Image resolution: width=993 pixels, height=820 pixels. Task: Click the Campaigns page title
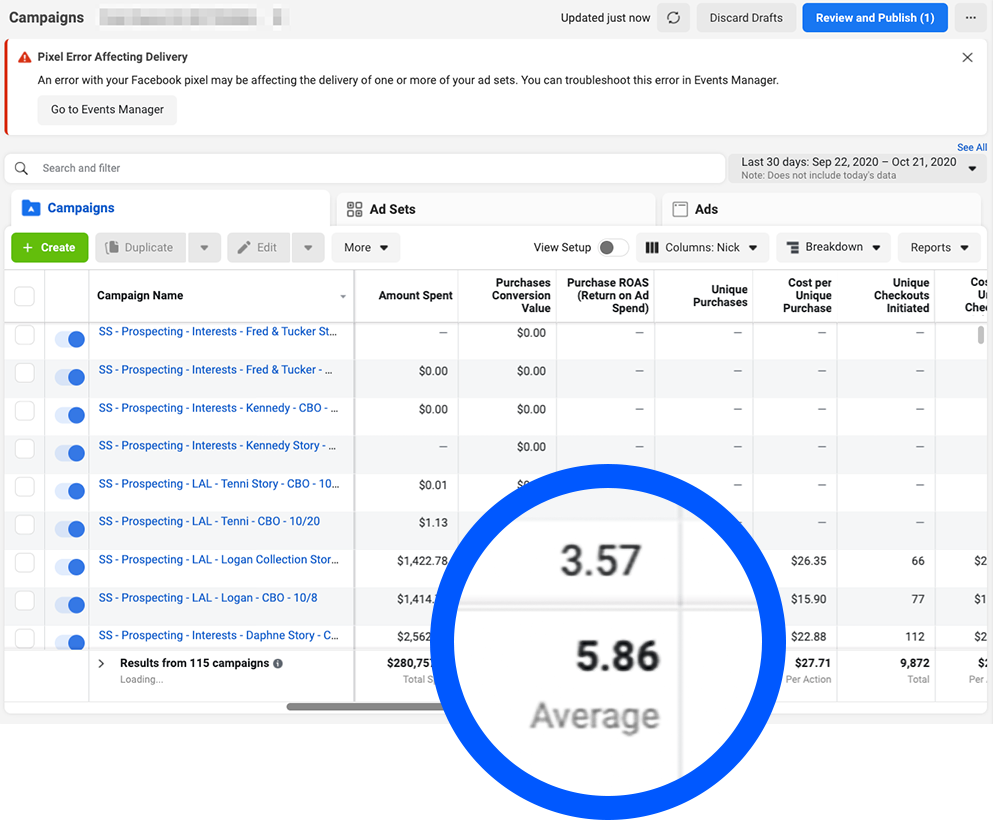(46, 18)
